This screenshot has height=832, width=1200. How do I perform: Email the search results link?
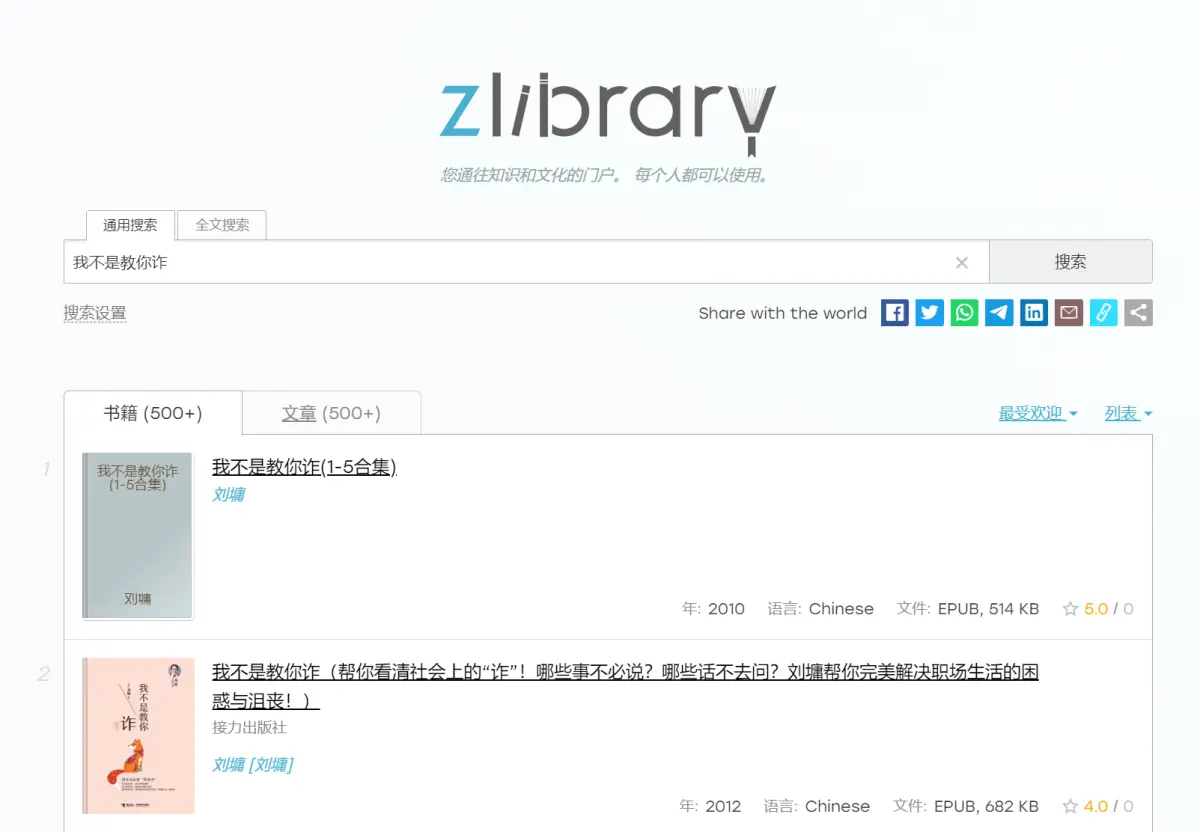[1069, 312]
